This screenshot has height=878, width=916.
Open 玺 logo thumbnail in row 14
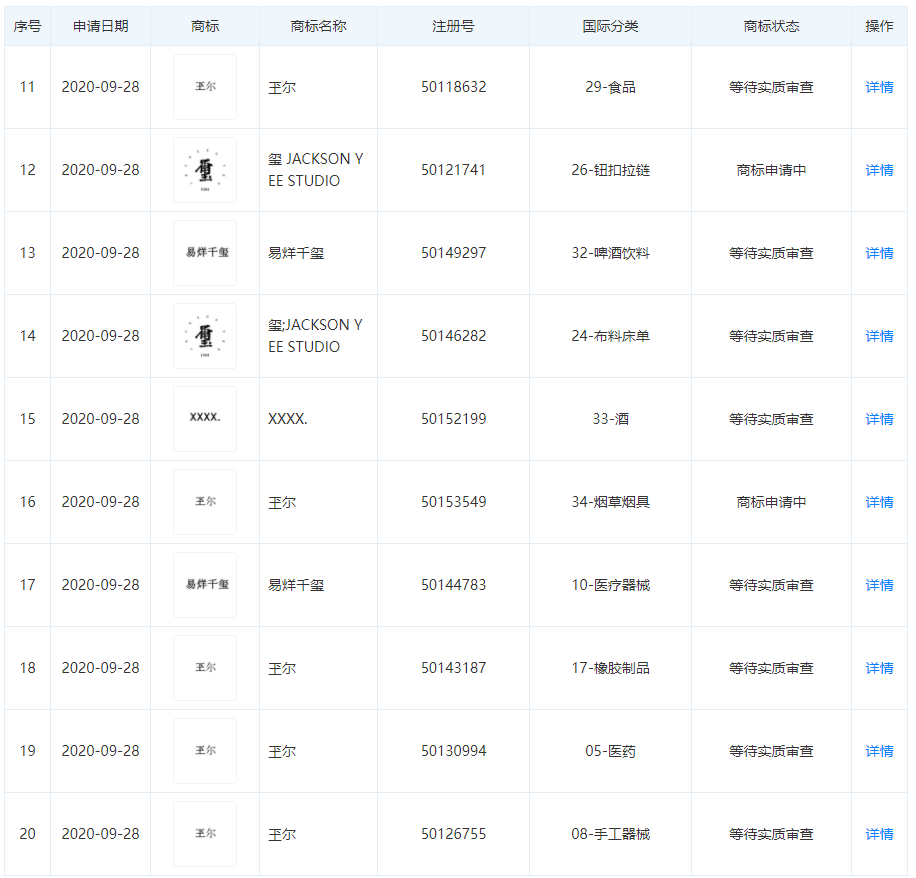205,336
